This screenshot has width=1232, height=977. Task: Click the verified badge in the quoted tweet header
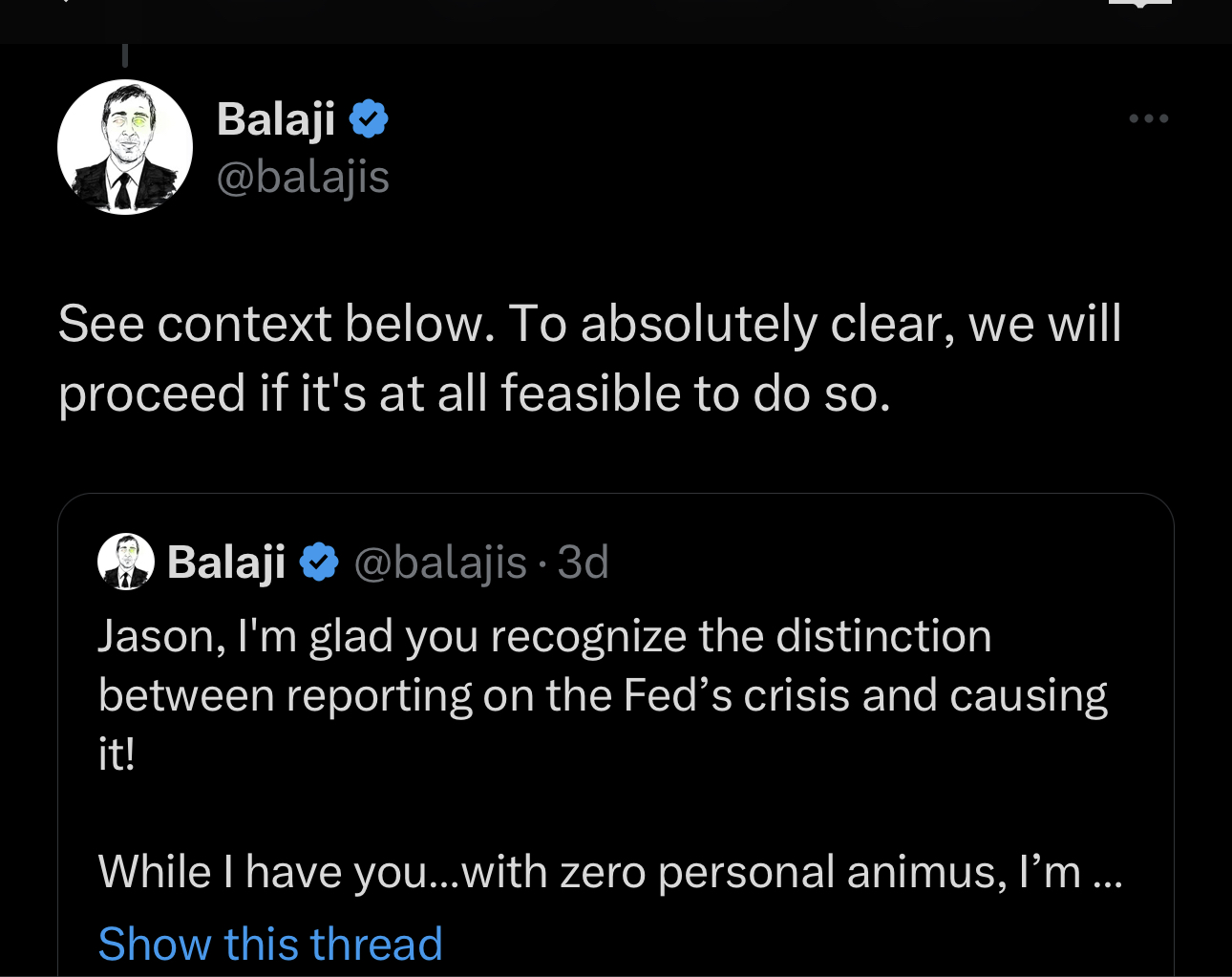tap(319, 562)
